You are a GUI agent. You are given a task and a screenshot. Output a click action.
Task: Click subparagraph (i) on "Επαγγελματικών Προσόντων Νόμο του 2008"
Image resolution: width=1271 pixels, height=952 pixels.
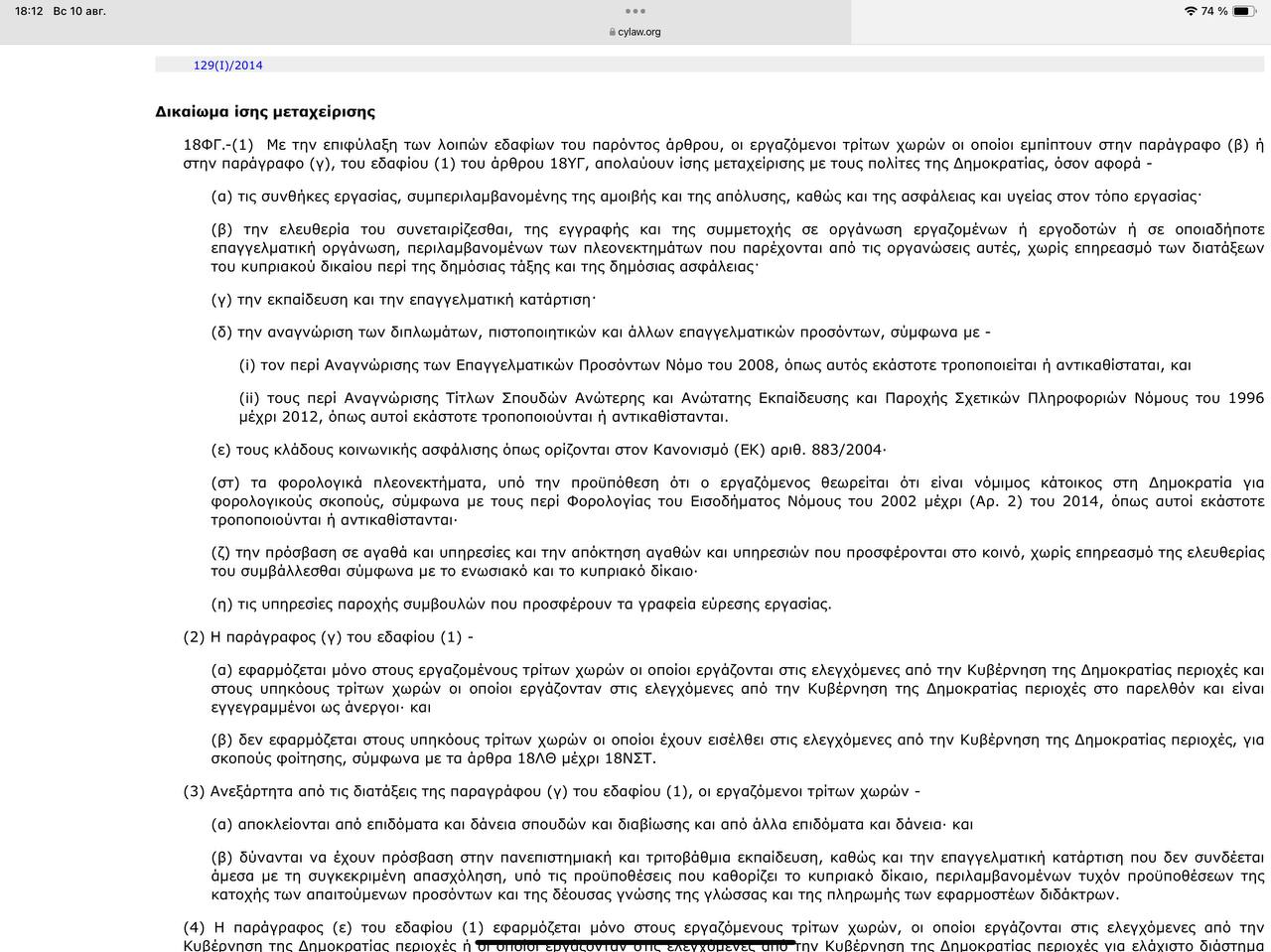(x=715, y=365)
